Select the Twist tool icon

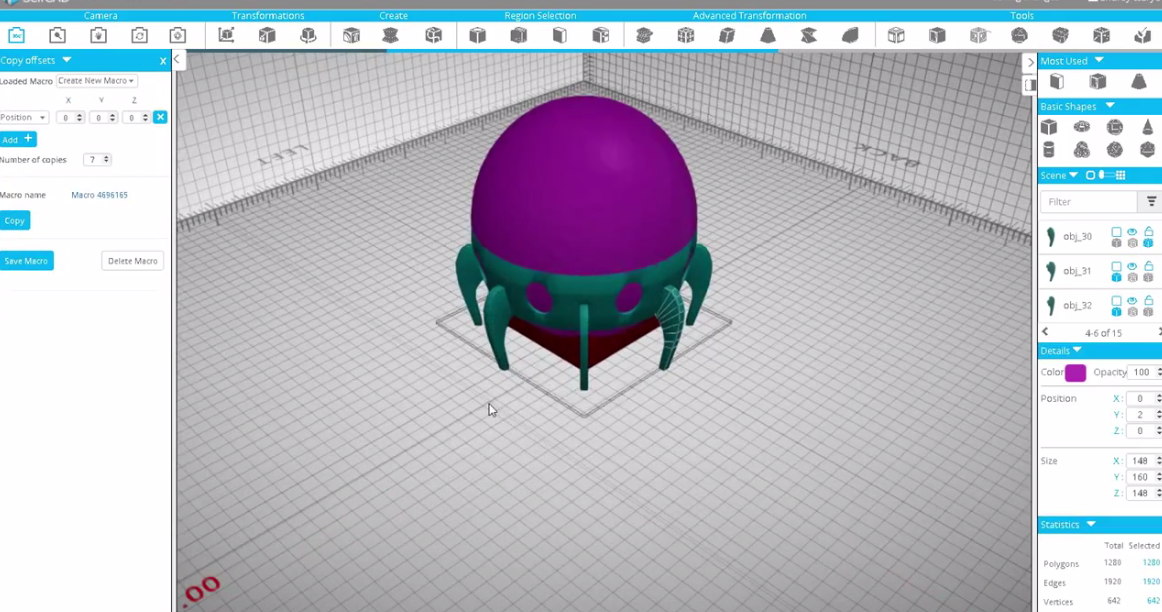[809, 35]
